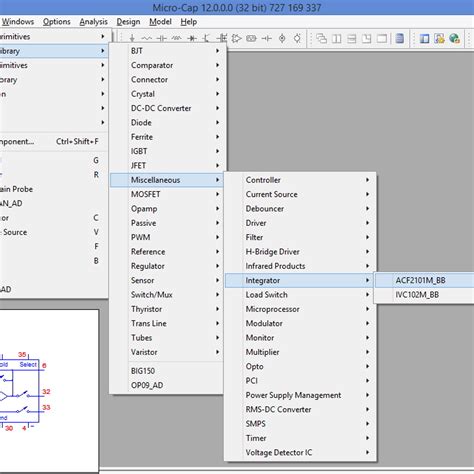Screen dimensions: 474x474
Task: Select the Opamp triangle tool
Action: [236, 39]
